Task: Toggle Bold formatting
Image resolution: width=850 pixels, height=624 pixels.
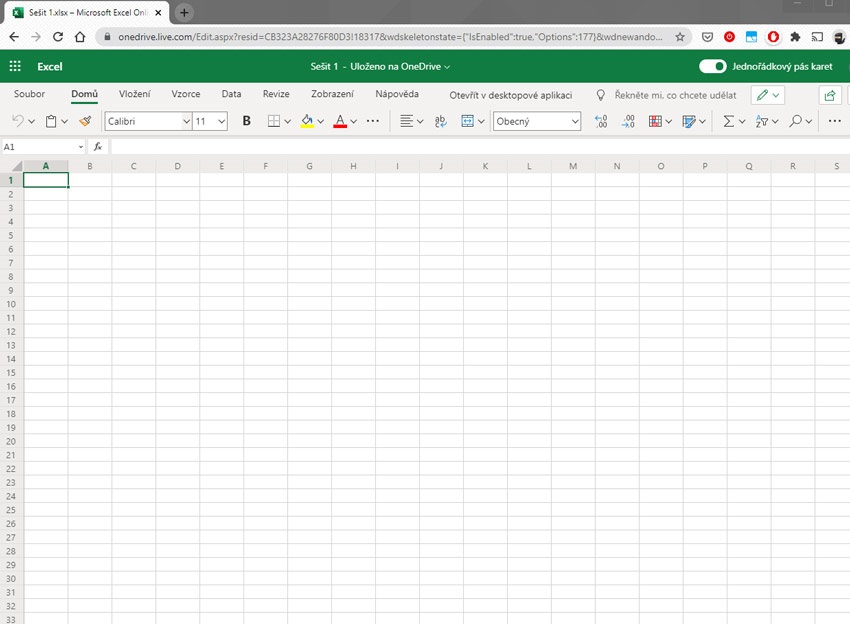Action: pos(246,120)
